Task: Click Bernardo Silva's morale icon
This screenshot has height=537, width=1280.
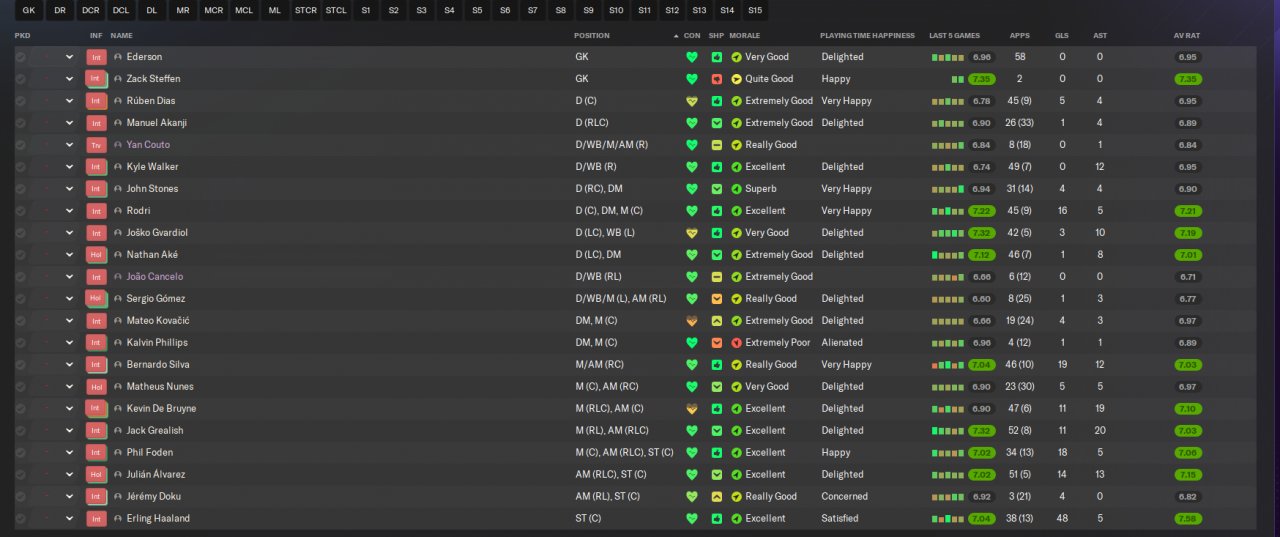Action: tap(737, 365)
